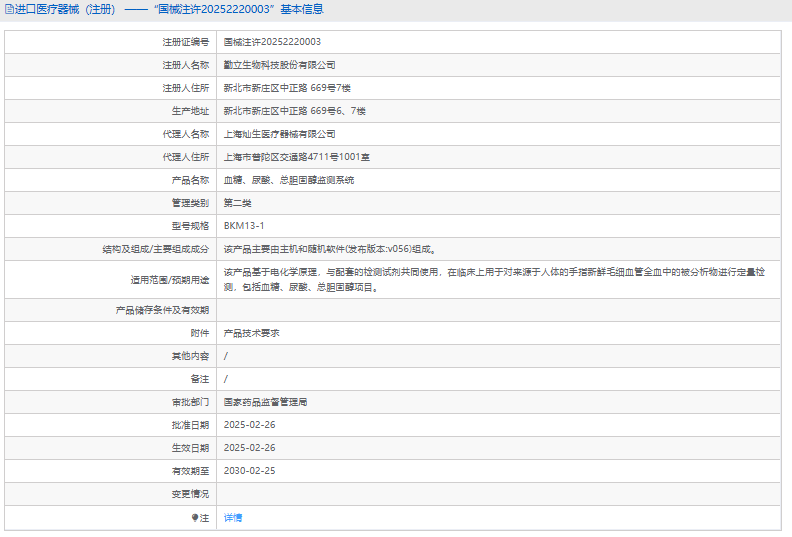
Task: Click the agent address 上海市普陀区交通路4711号1001室
Action: click(297, 157)
